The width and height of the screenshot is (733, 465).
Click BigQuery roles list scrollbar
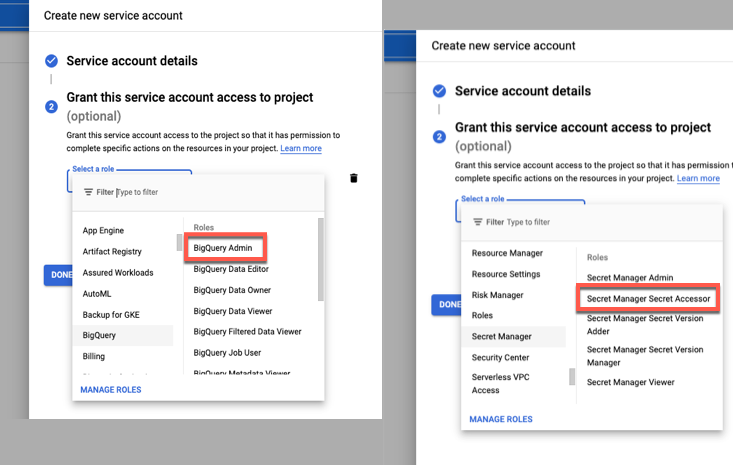point(321,259)
